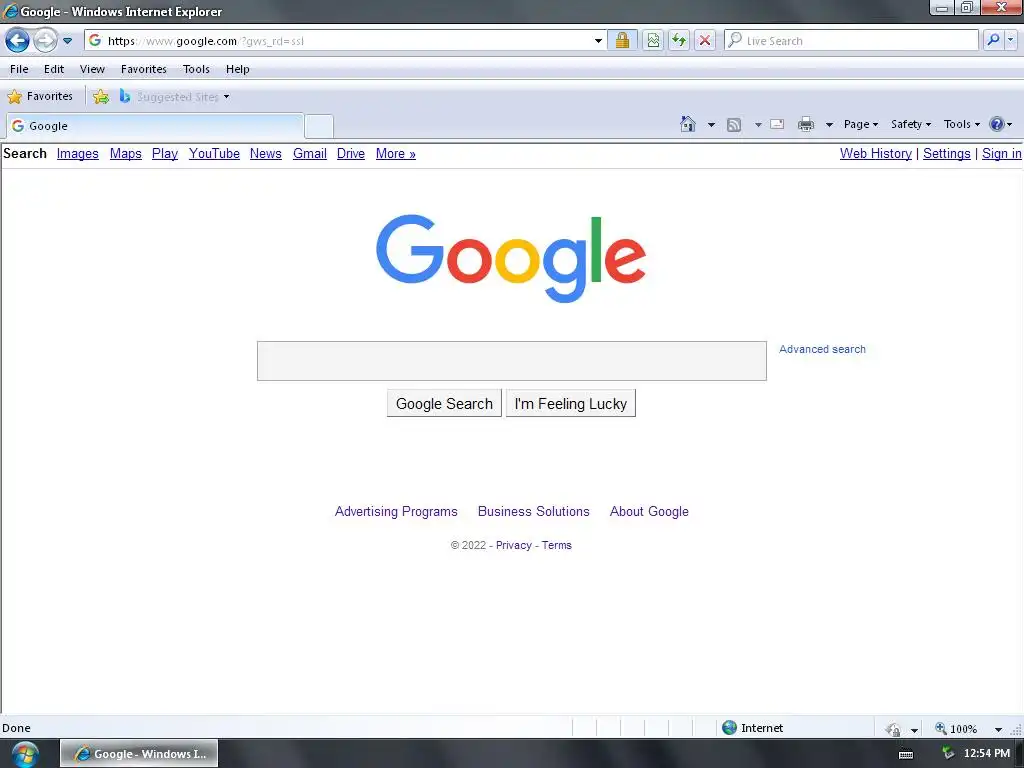Screen dimensions: 1024x768
Task: Open the Feeds dropdown arrow
Action: [x=758, y=124]
